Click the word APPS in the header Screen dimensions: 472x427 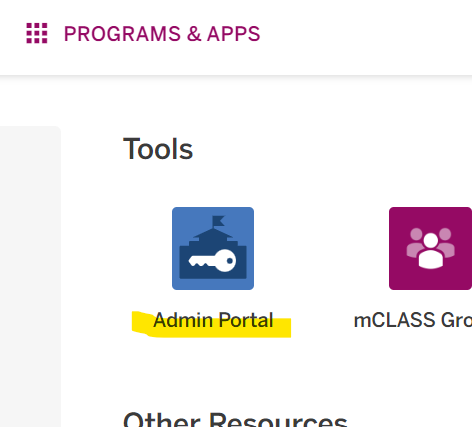[x=233, y=34]
